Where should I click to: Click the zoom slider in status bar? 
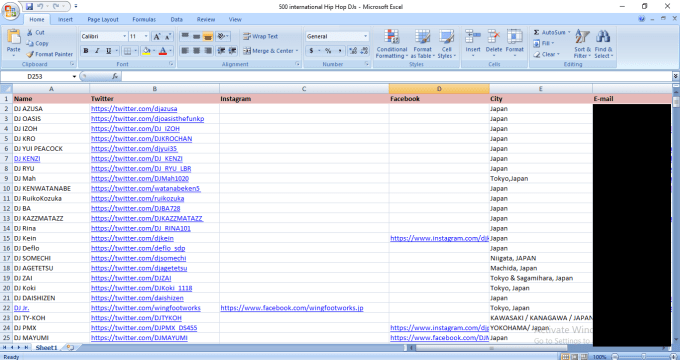(x=643, y=357)
